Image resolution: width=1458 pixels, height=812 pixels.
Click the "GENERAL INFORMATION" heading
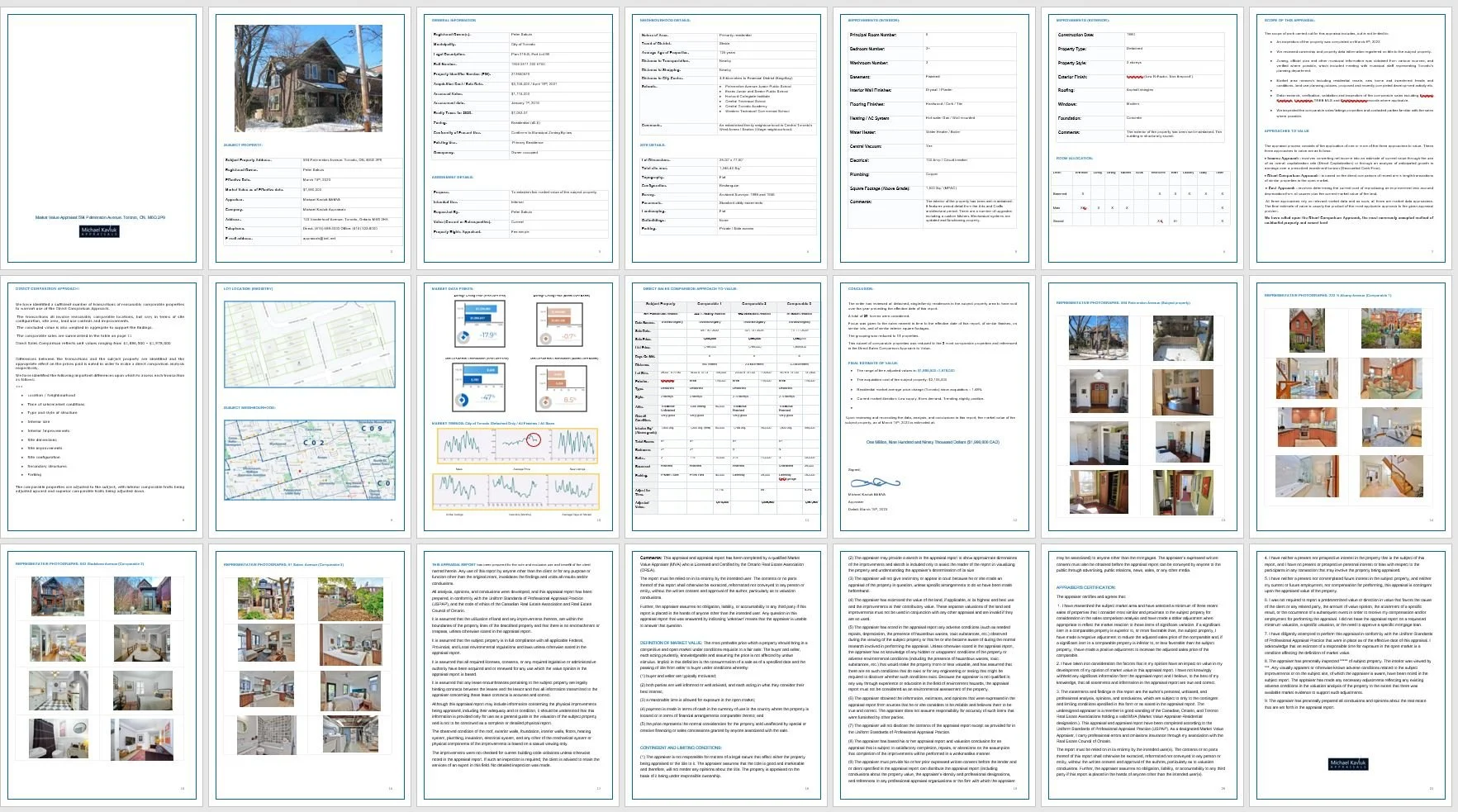point(454,20)
